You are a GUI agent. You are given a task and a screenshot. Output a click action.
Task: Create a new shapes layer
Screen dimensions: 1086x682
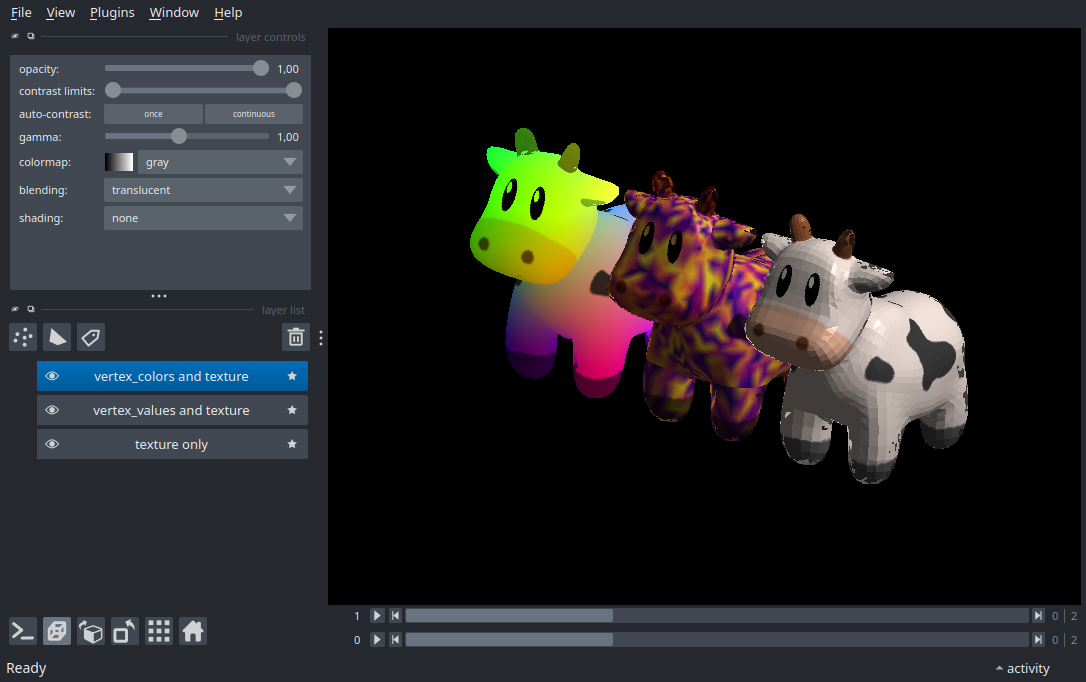57,337
